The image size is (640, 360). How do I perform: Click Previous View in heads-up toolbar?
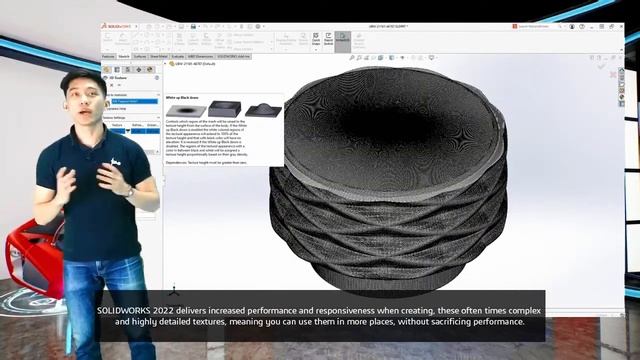(366, 58)
